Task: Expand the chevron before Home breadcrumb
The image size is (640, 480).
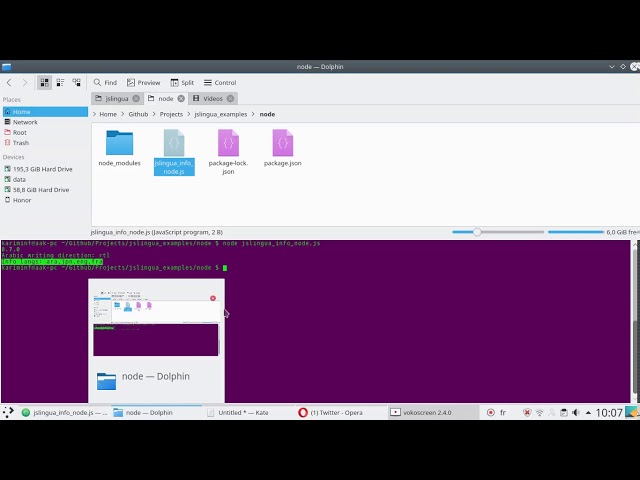Action: pyautogui.click(x=95, y=114)
